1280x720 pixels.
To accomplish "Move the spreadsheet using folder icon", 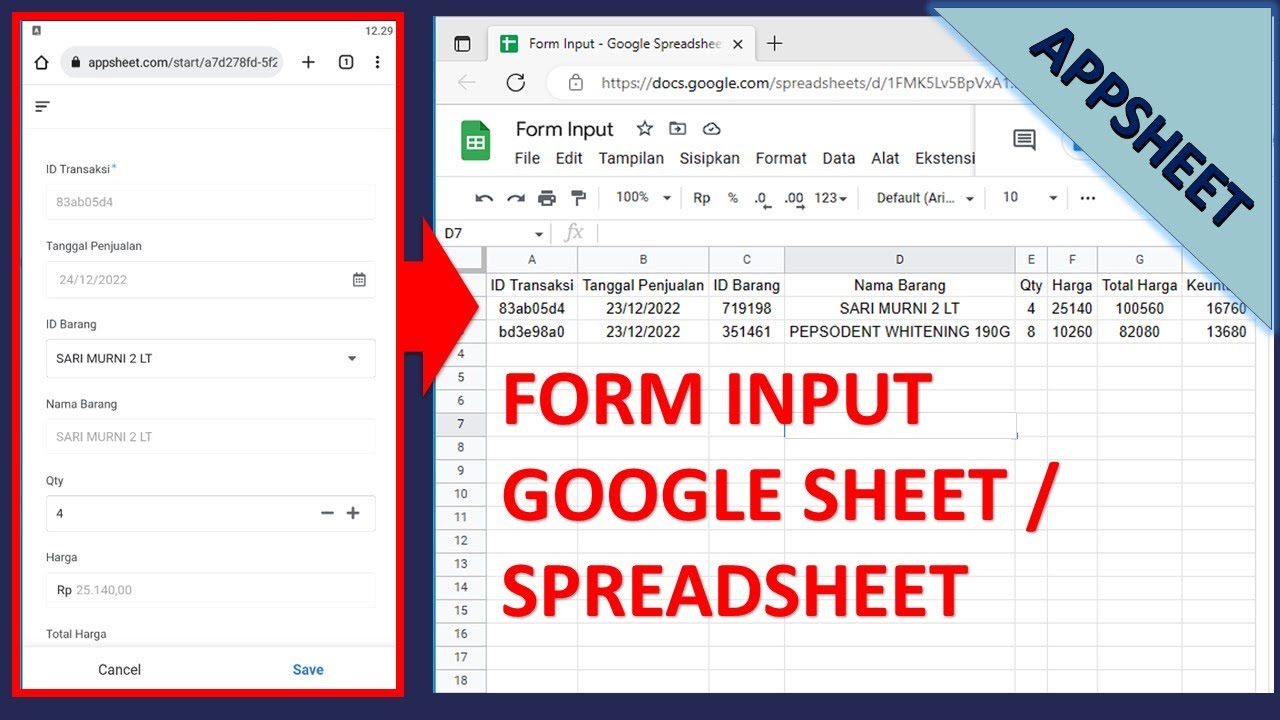I will [678, 129].
